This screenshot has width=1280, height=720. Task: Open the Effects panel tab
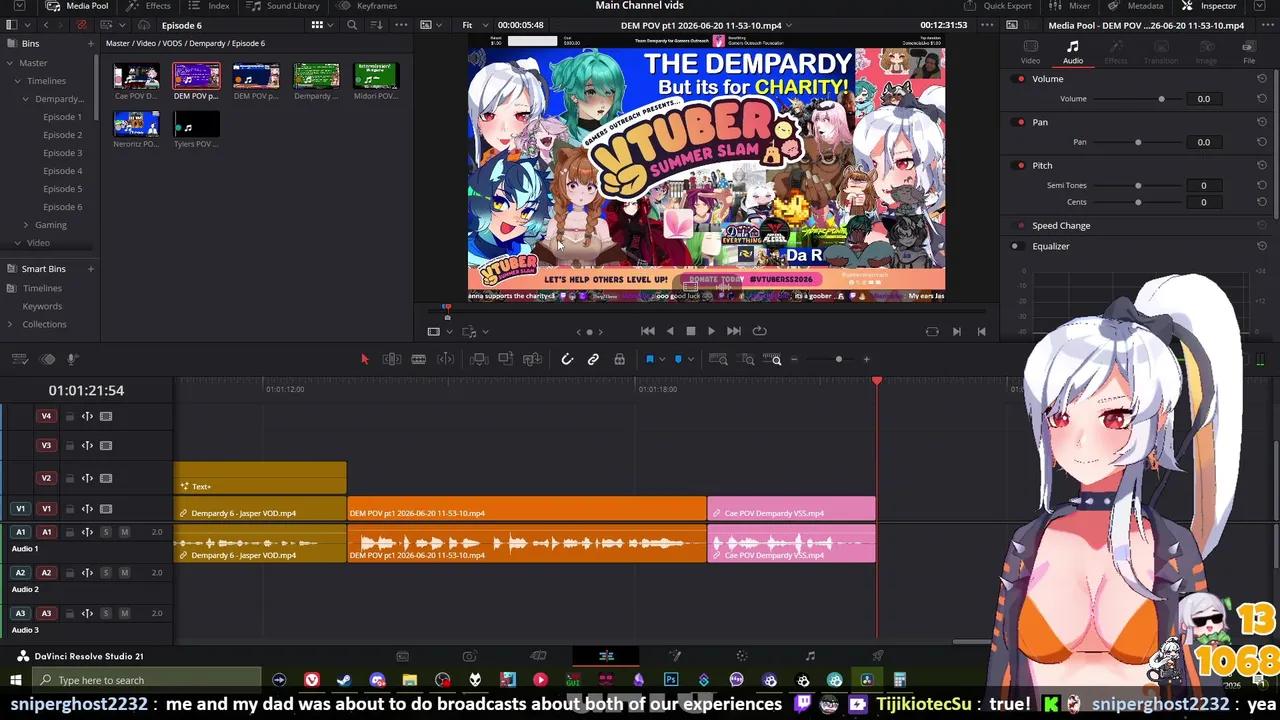(149, 6)
